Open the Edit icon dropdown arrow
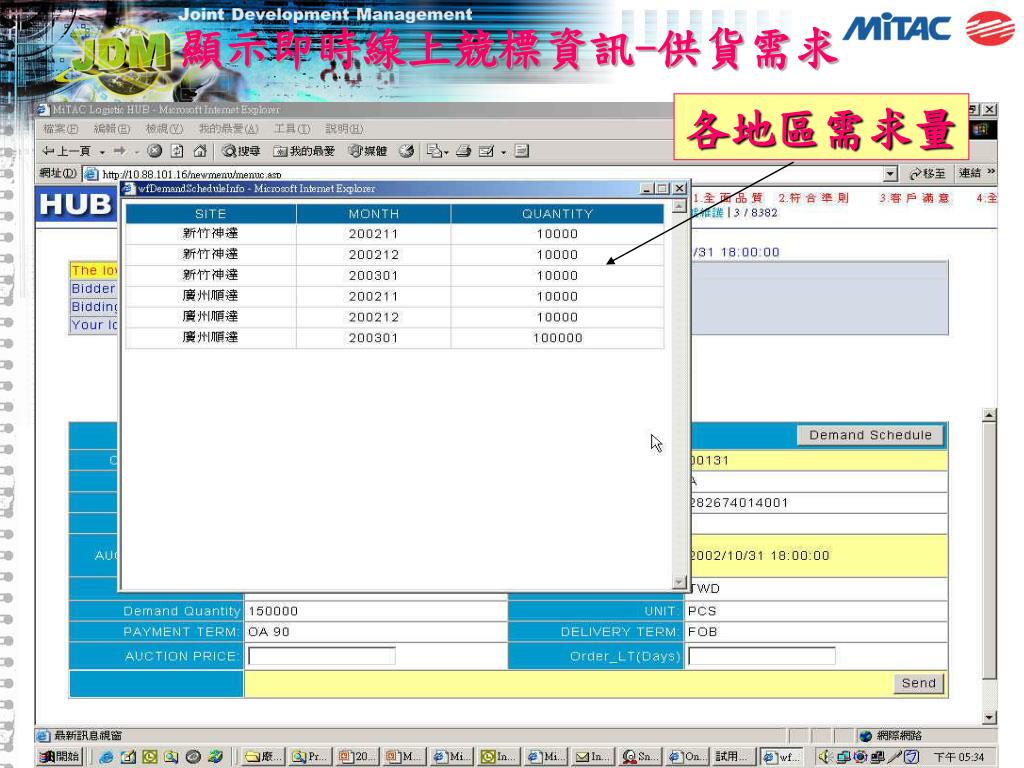1024x768 pixels. [x=504, y=152]
